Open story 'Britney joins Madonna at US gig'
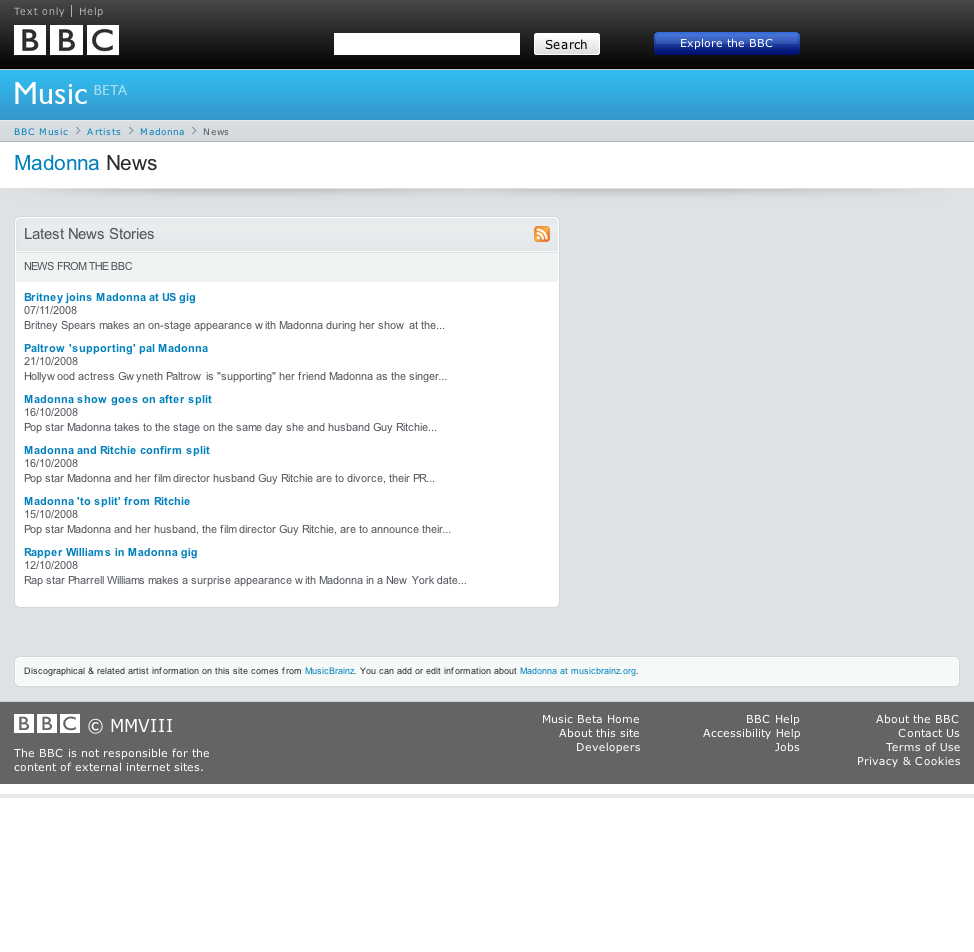Image resolution: width=974 pixels, height=952 pixels. tap(109, 297)
